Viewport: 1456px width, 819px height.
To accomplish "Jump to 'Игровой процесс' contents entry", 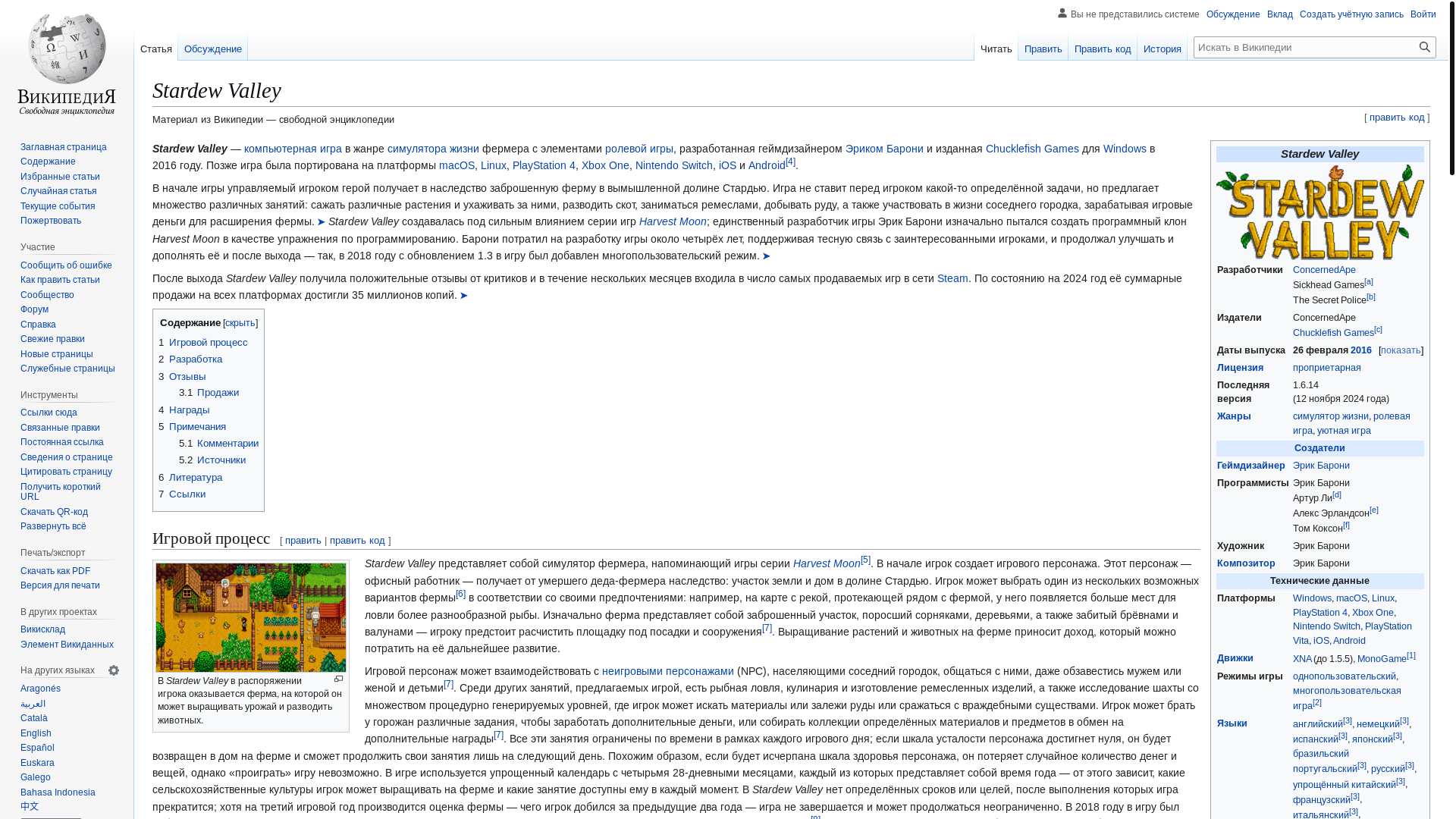I will 208,343.
